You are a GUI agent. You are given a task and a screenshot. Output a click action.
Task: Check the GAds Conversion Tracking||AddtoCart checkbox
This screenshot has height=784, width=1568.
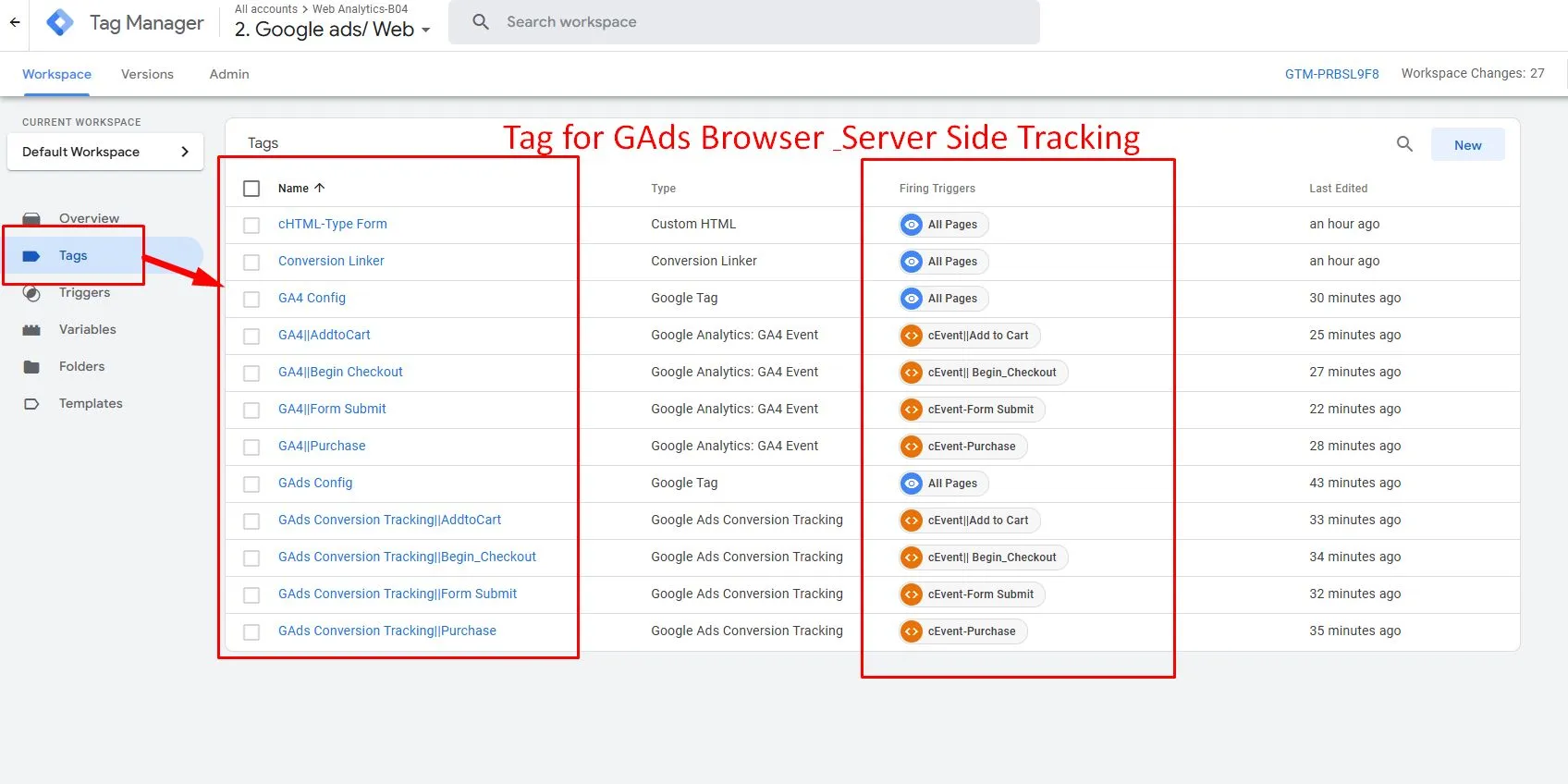(x=251, y=521)
